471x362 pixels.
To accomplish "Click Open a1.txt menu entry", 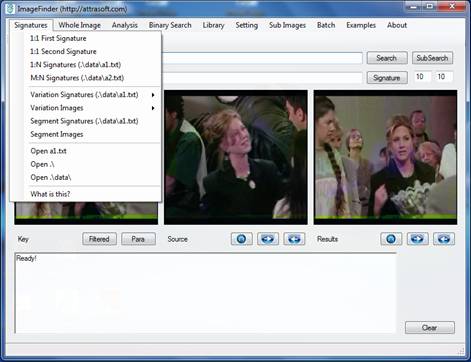I will coord(86,151).
